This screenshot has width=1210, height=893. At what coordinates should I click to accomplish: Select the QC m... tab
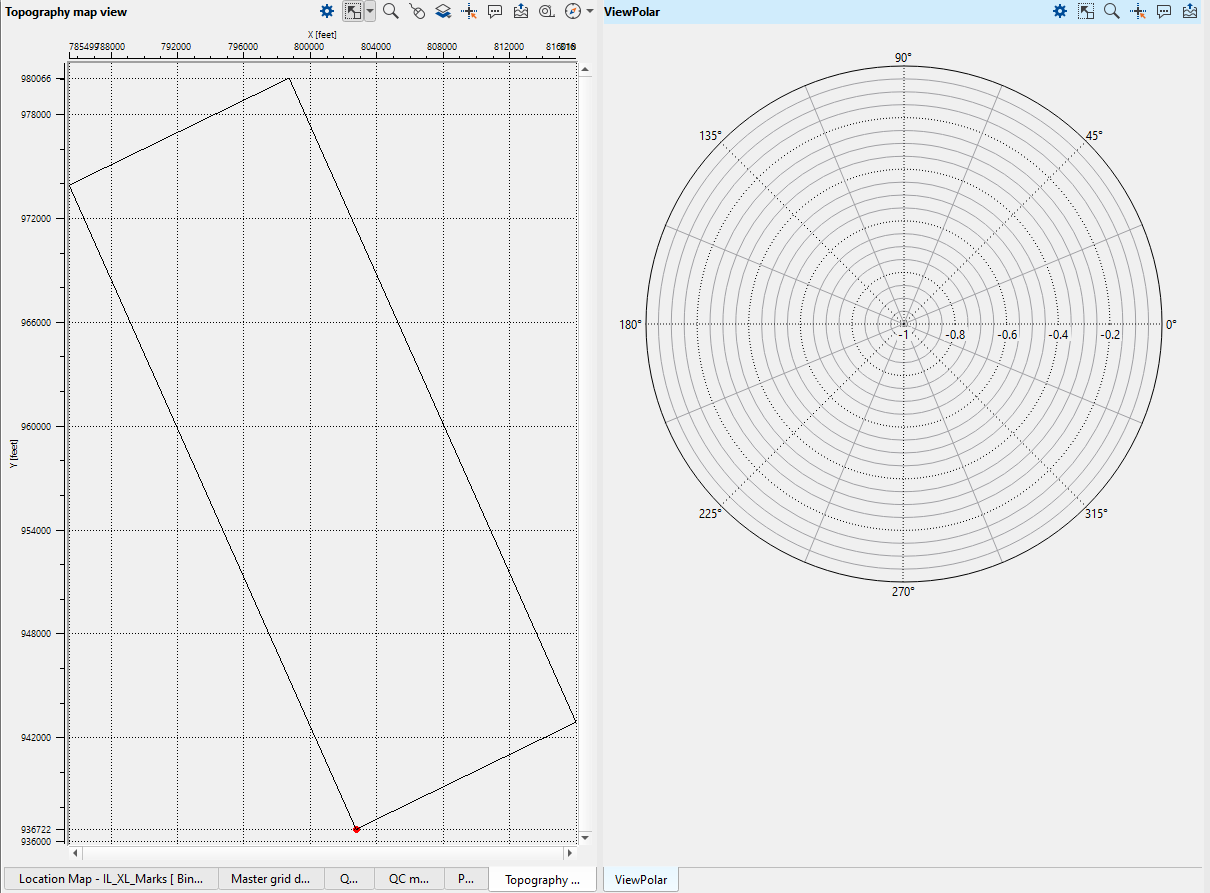(409, 879)
